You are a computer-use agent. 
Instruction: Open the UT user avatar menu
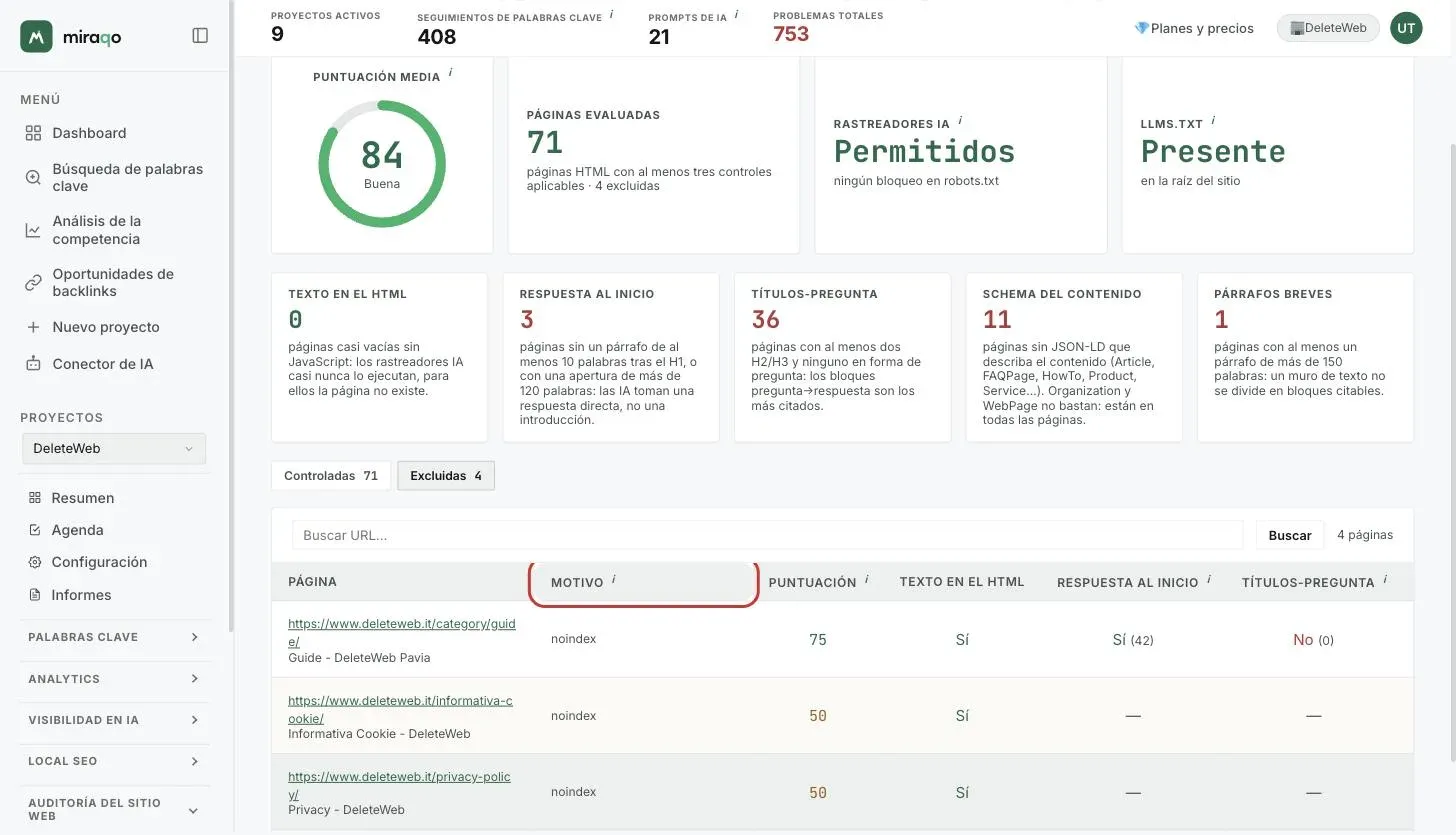click(1406, 28)
